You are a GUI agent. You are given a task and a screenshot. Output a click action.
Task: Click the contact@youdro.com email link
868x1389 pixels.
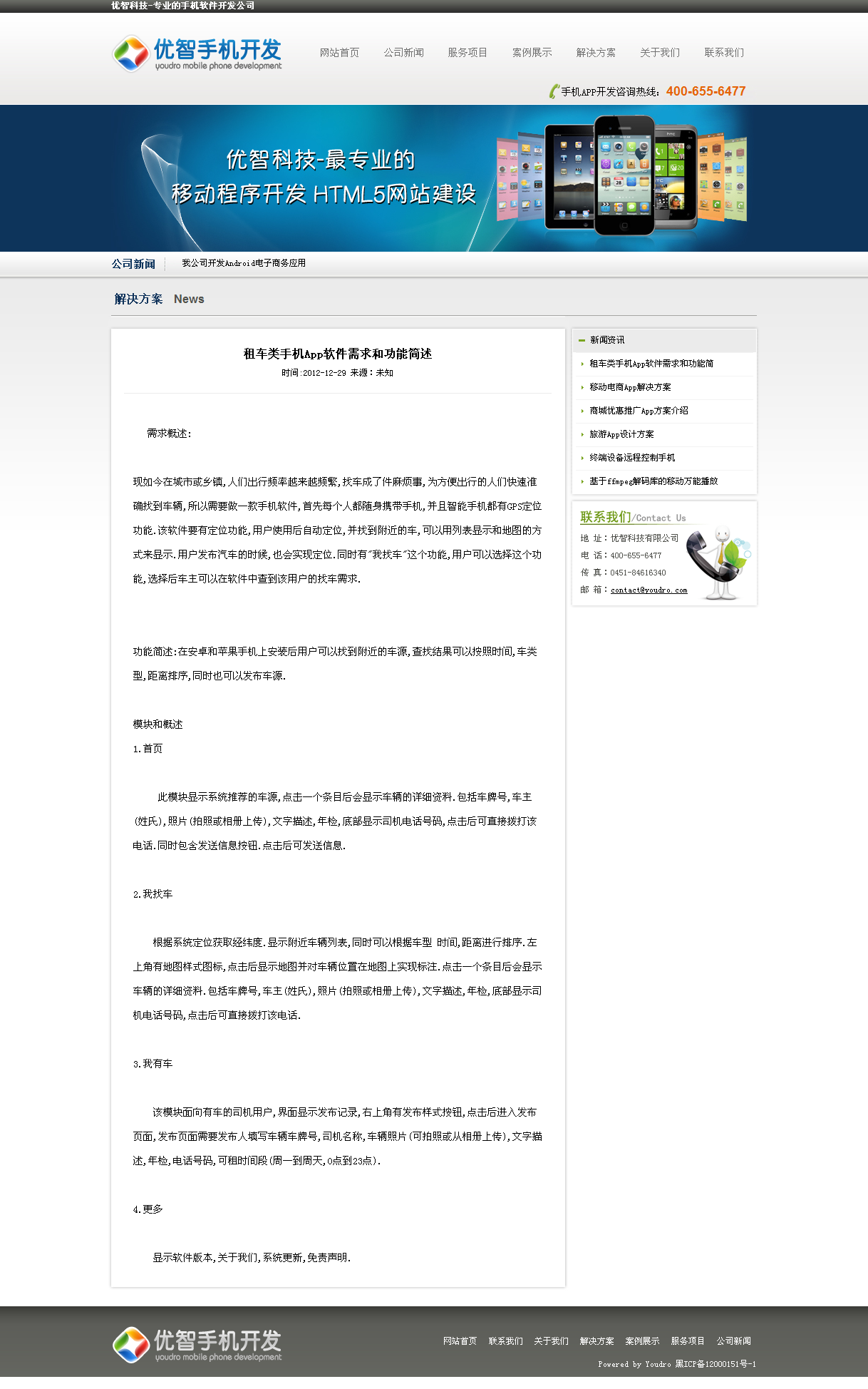pyautogui.click(x=649, y=590)
